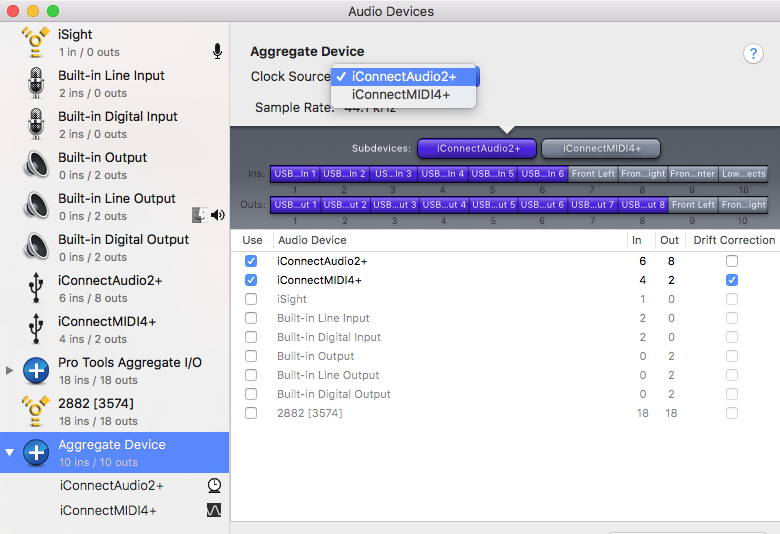Enable Use checkbox for iSight

(x=251, y=299)
